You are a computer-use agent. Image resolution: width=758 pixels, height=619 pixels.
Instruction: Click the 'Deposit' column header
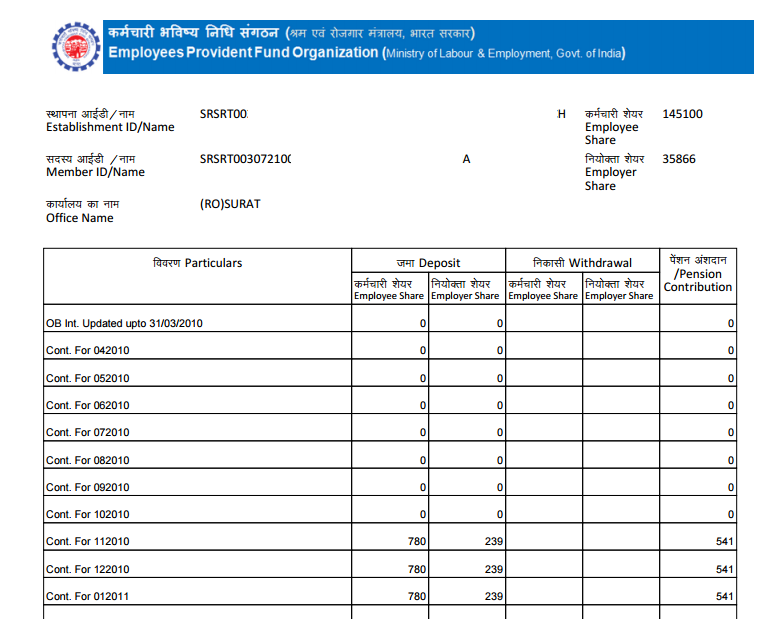click(x=428, y=263)
